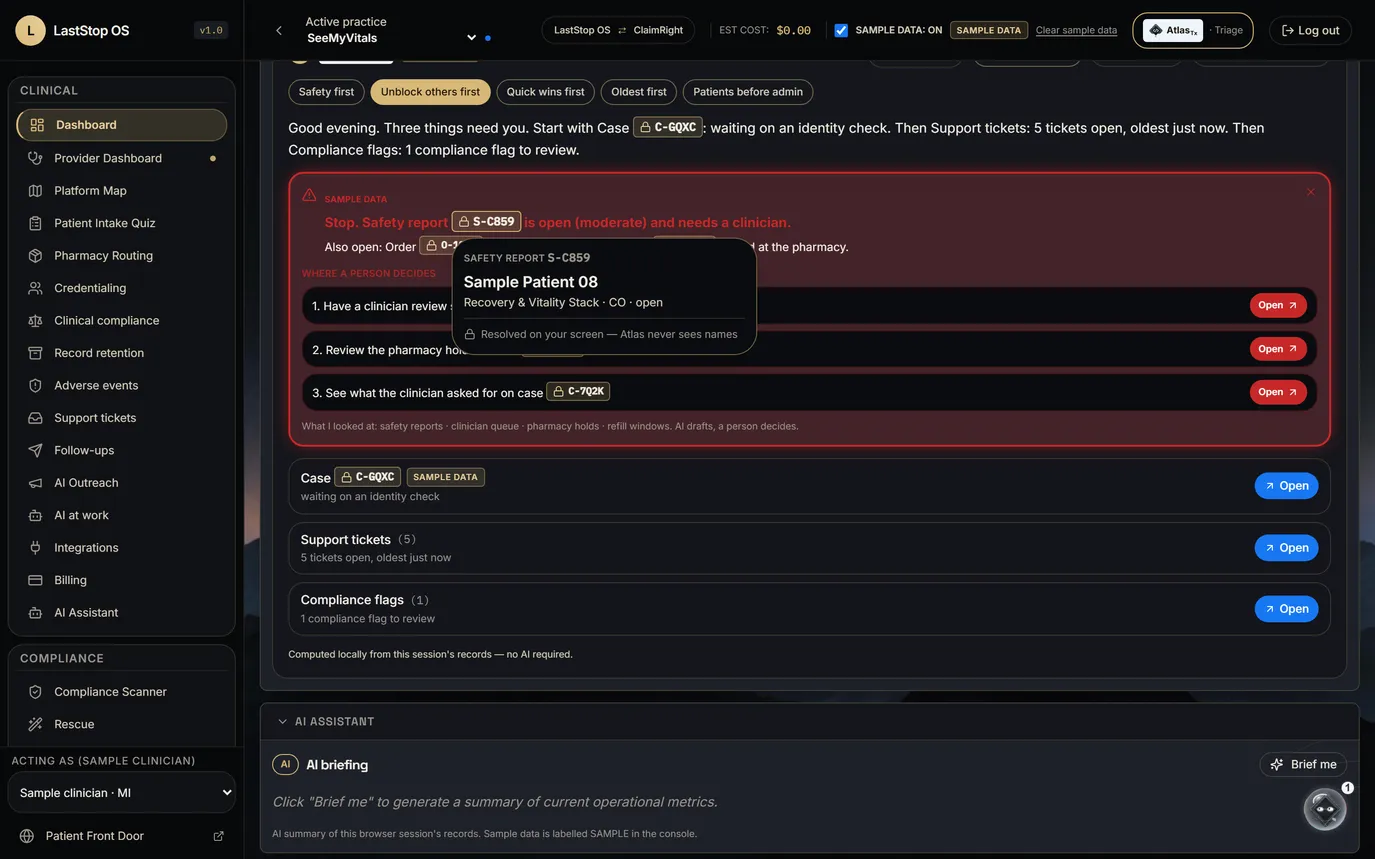
Task: Click the Platform Map icon
Action: (x=35, y=190)
